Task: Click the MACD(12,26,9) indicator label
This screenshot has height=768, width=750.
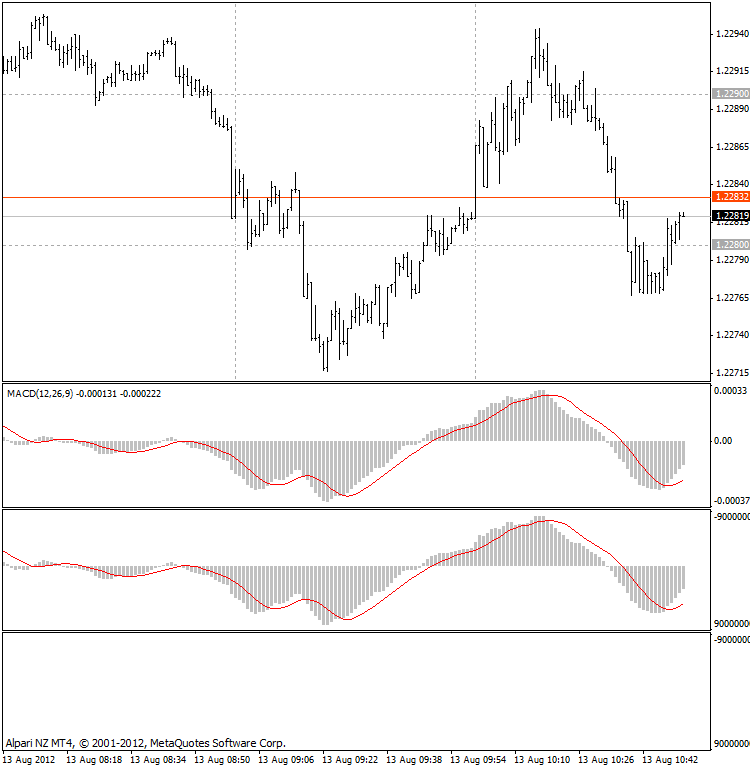Action: [x=84, y=394]
